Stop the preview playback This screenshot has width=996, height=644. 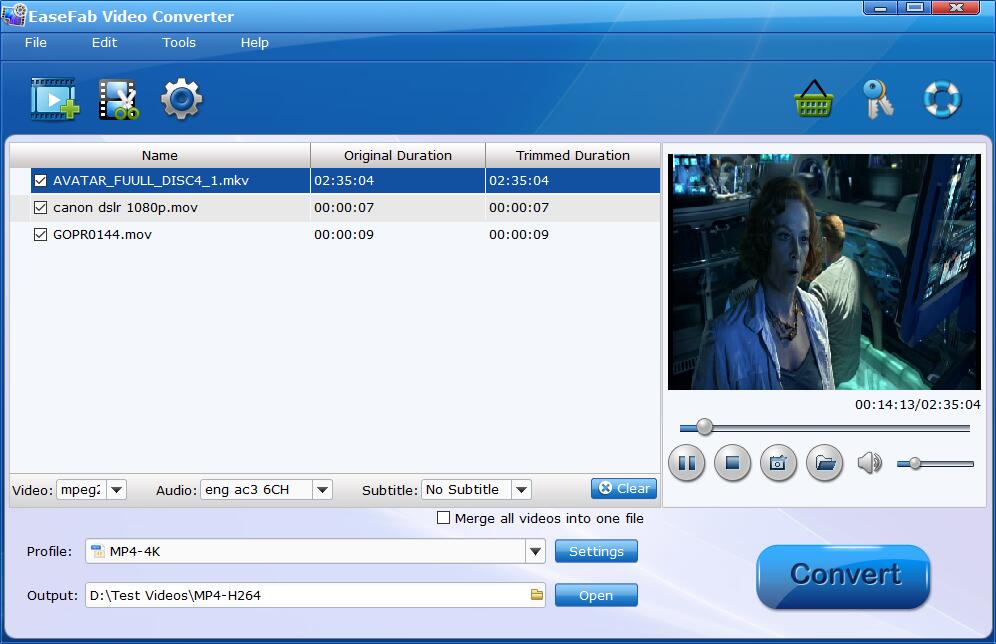[x=732, y=463]
